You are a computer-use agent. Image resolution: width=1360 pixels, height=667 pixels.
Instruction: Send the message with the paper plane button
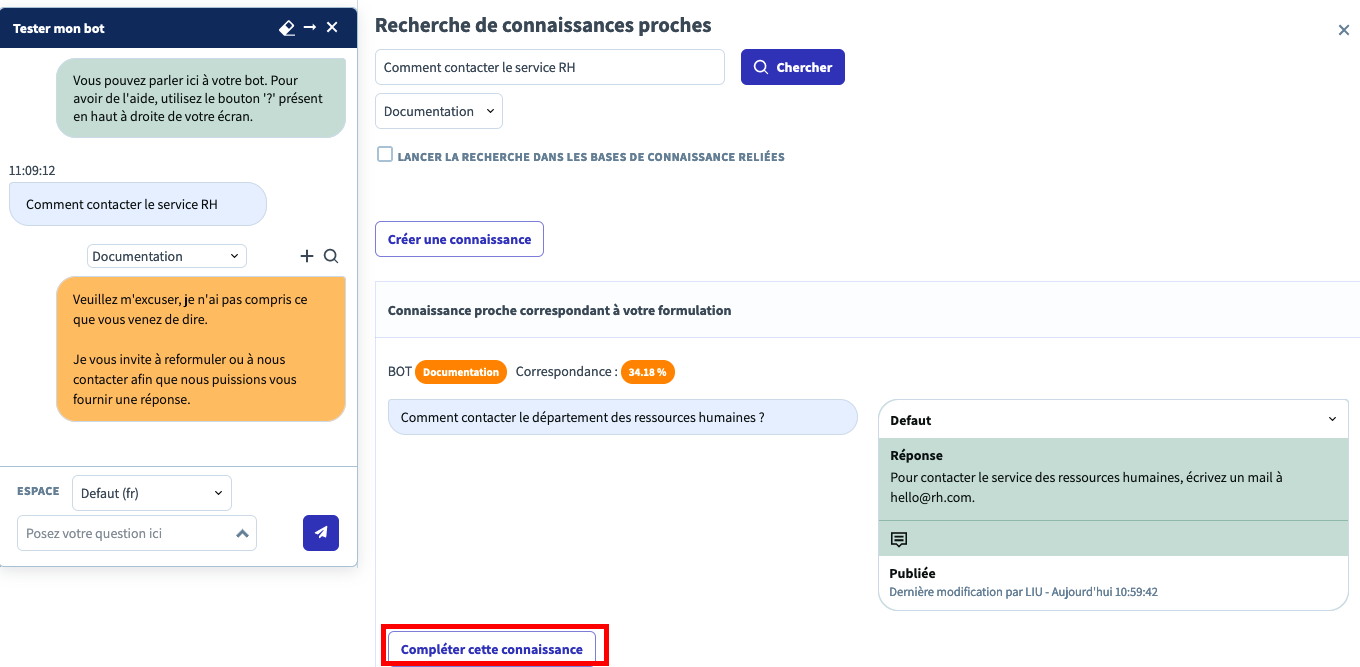point(321,533)
